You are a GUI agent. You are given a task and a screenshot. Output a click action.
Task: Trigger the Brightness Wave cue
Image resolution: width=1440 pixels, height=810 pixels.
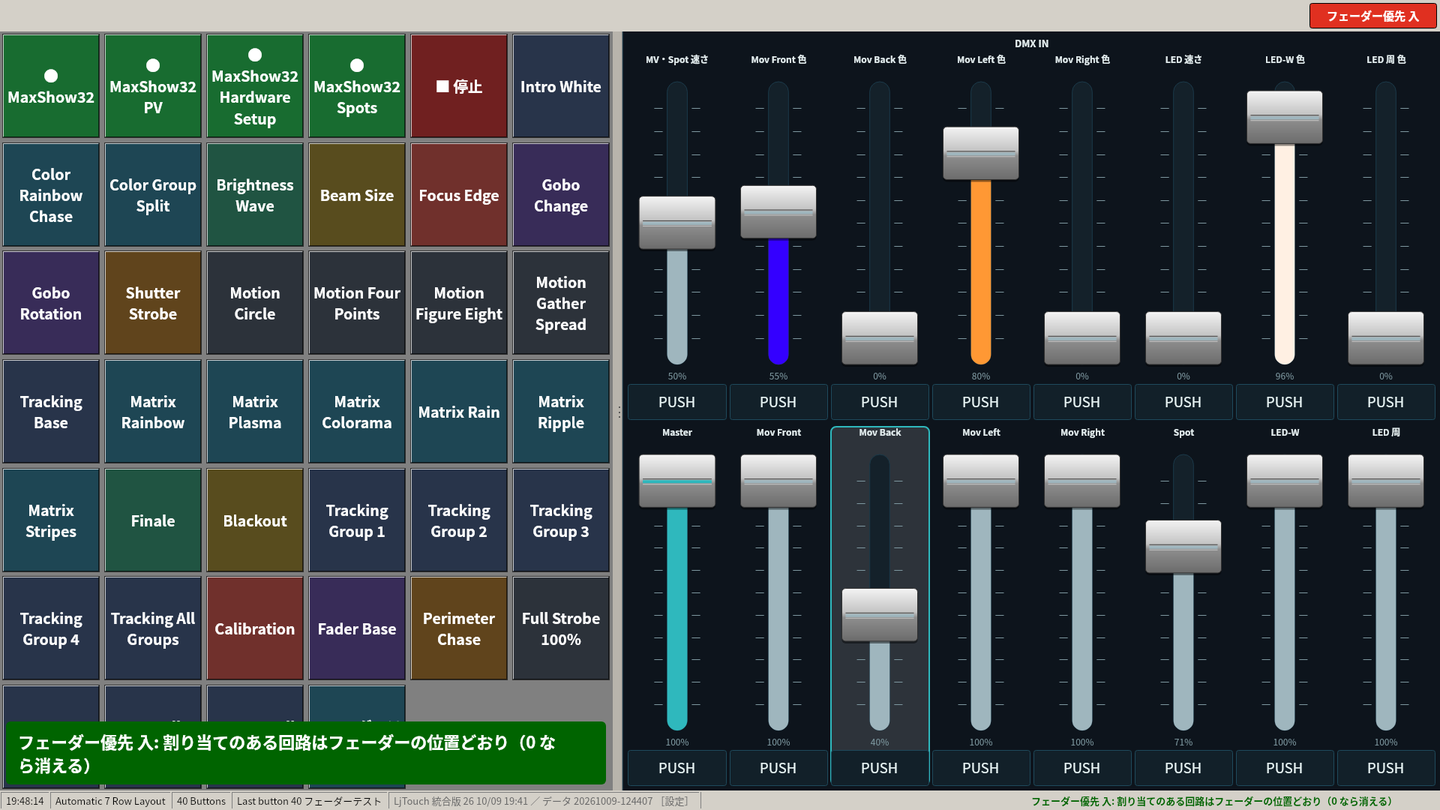(x=255, y=195)
